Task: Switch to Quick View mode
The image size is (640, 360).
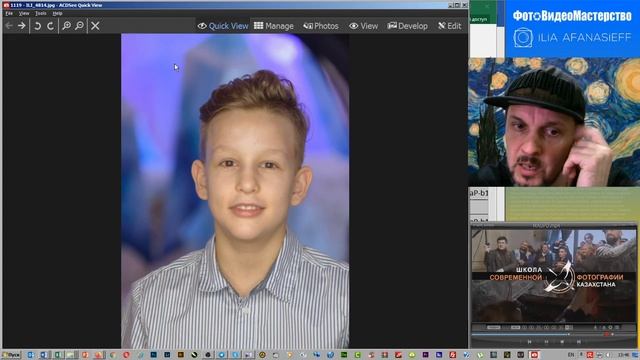Action: (223, 26)
